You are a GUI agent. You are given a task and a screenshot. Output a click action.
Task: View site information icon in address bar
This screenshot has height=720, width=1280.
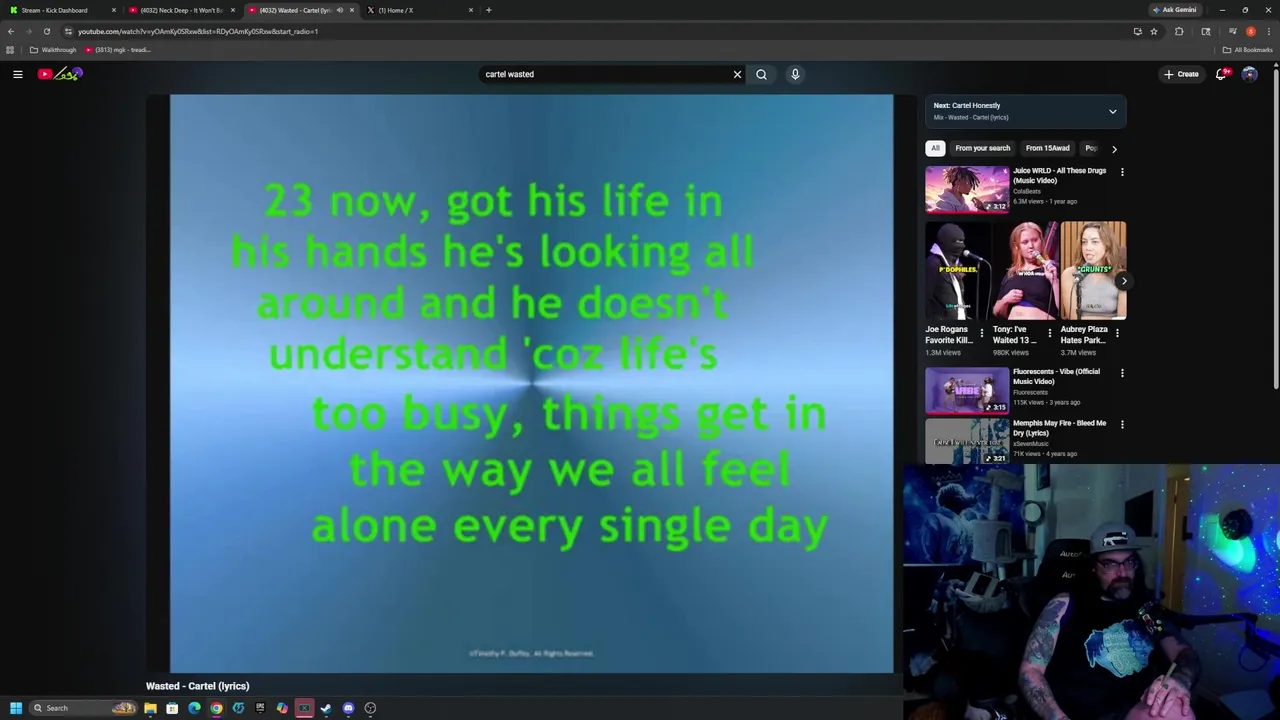tap(68, 31)
